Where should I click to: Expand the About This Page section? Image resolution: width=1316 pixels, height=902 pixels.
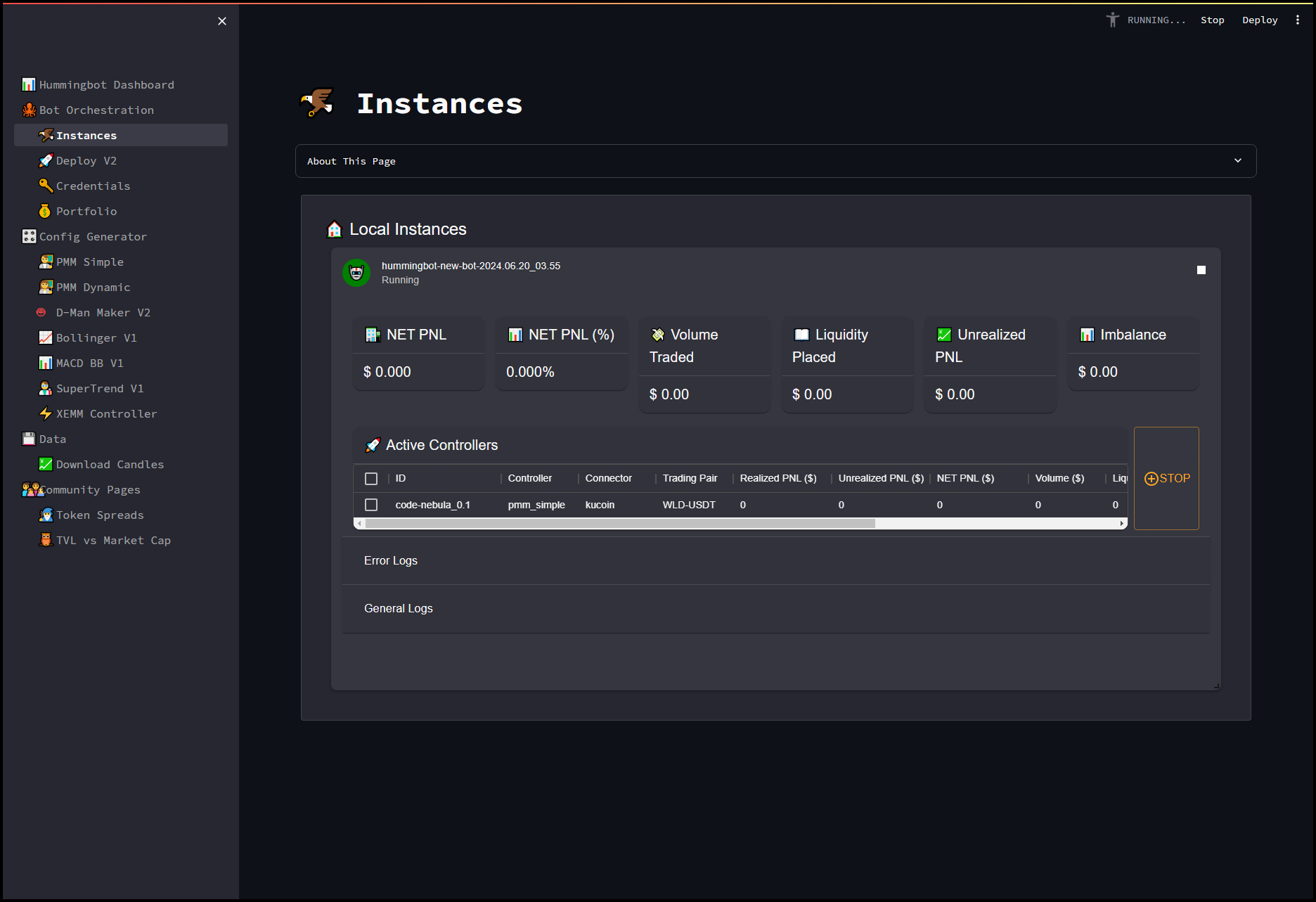775,161
